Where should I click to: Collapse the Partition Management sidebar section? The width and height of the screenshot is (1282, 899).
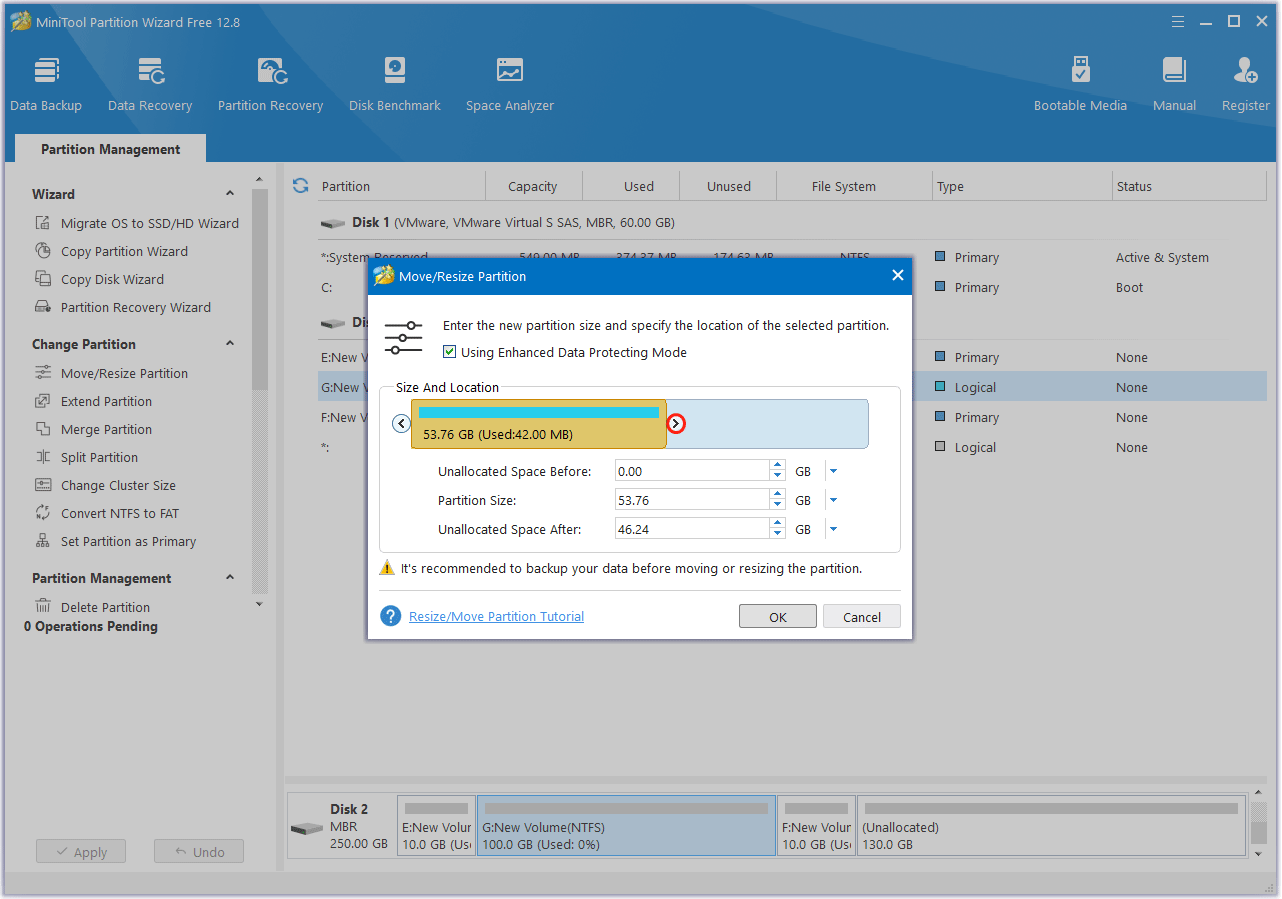[x=230, y=578]
